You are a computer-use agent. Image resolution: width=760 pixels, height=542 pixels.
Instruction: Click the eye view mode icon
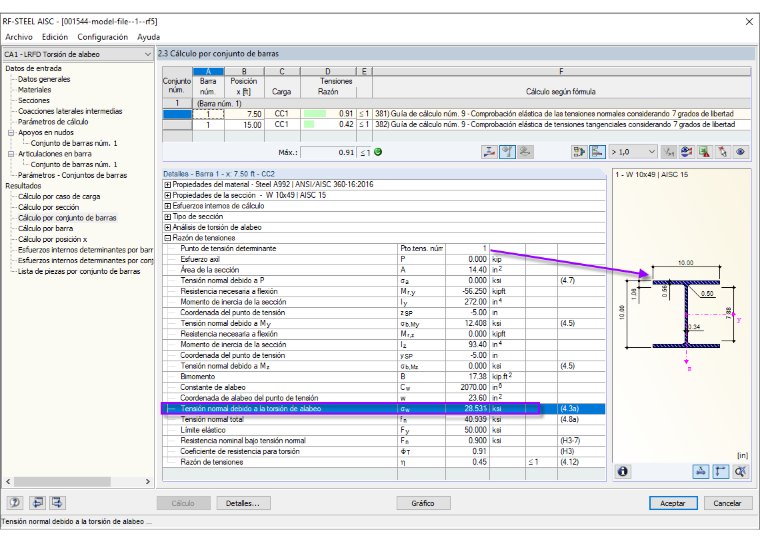(x=741, y=152)
